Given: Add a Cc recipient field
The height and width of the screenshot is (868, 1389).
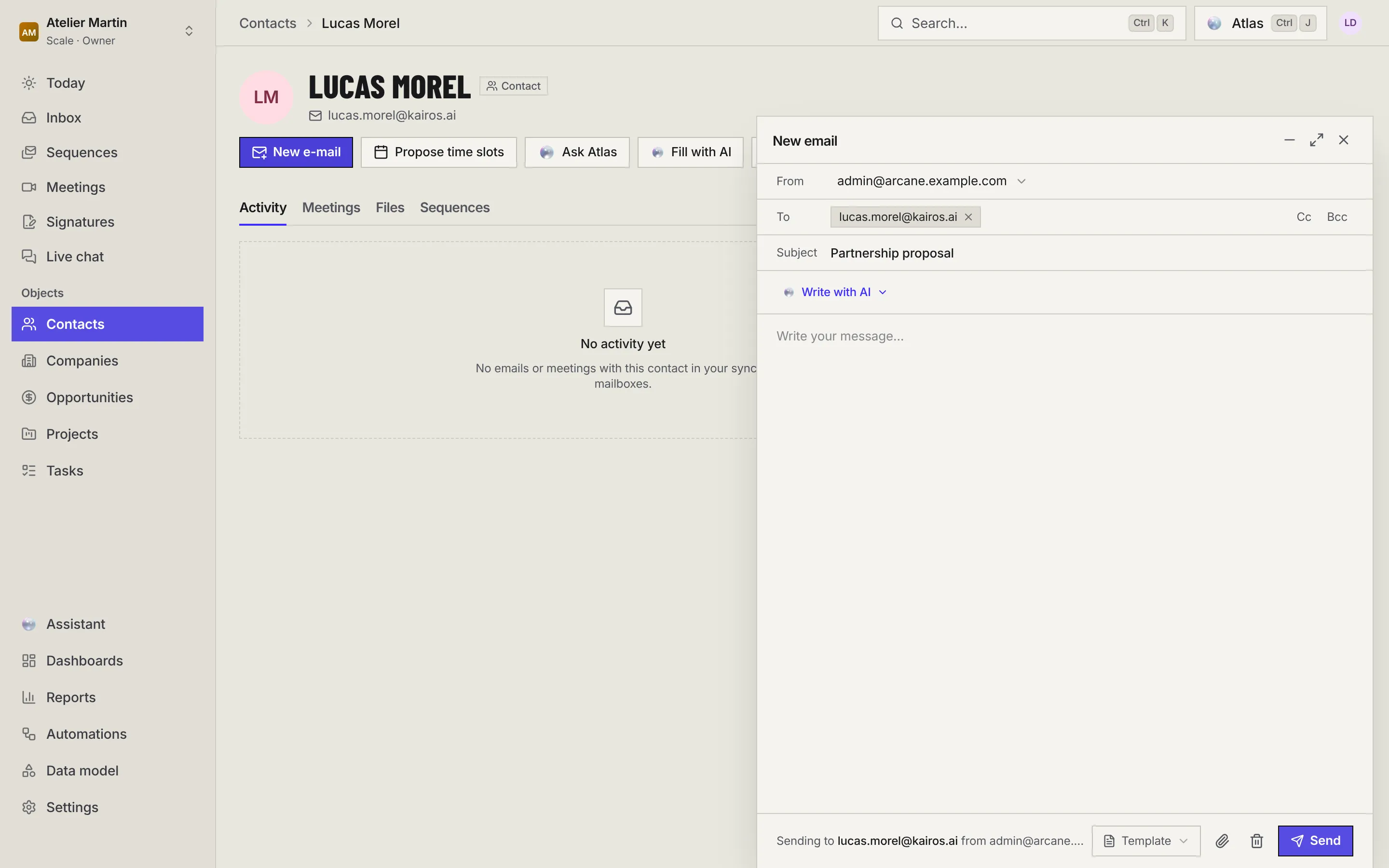Looking at the screenshot, I should click(x=1304, y=217).
